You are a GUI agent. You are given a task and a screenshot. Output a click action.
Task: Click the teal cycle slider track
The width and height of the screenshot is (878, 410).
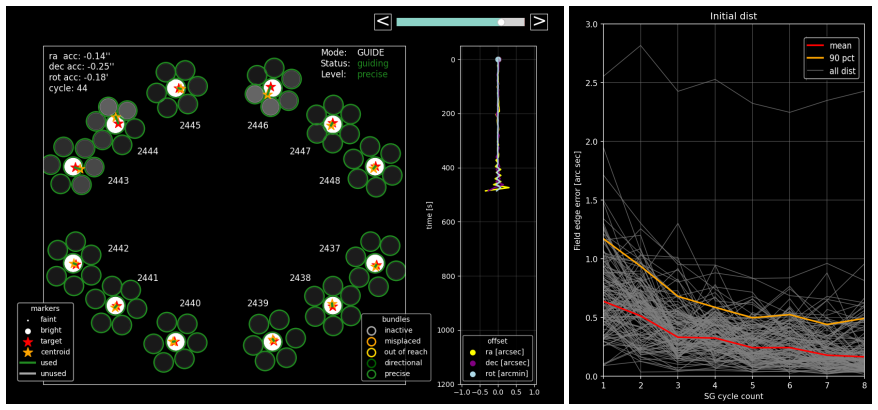click(460, 22)
